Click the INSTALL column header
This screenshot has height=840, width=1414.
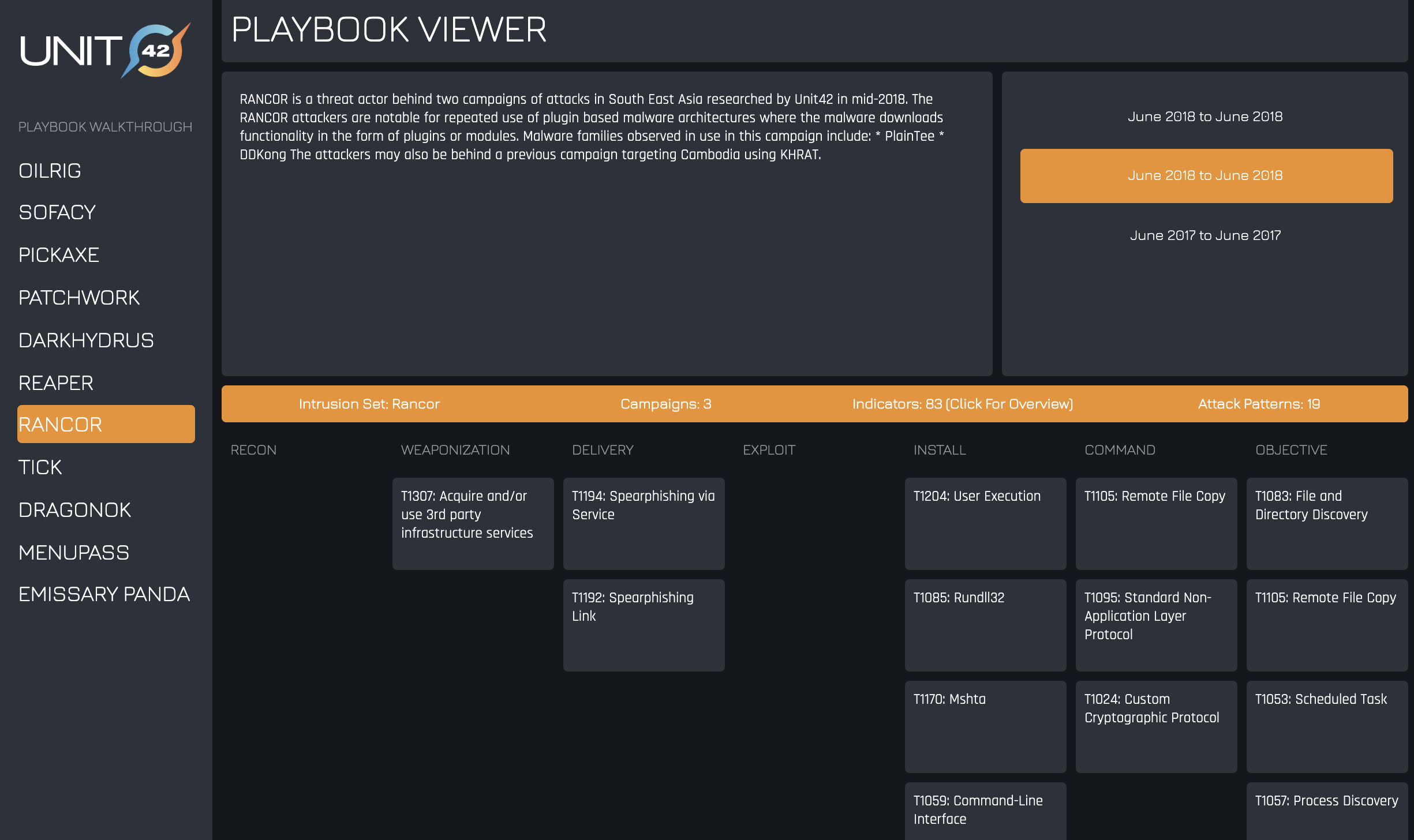point(940,450)
